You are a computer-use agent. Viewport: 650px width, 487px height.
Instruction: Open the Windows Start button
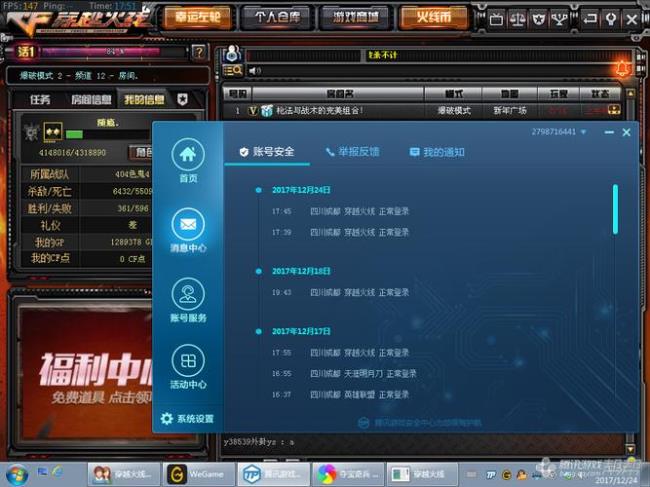click(x=16, y=475)
